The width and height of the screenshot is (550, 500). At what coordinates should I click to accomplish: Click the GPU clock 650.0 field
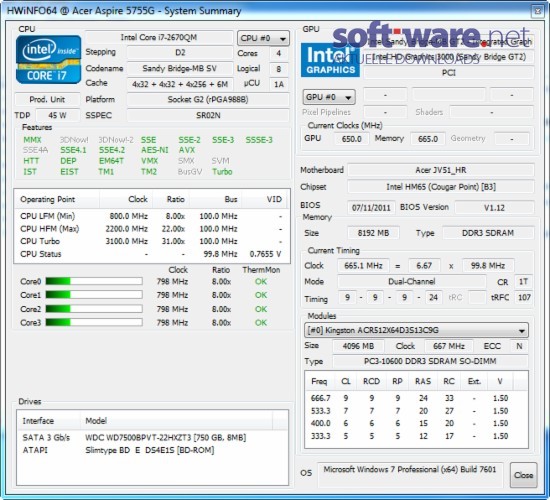[351, 139]
